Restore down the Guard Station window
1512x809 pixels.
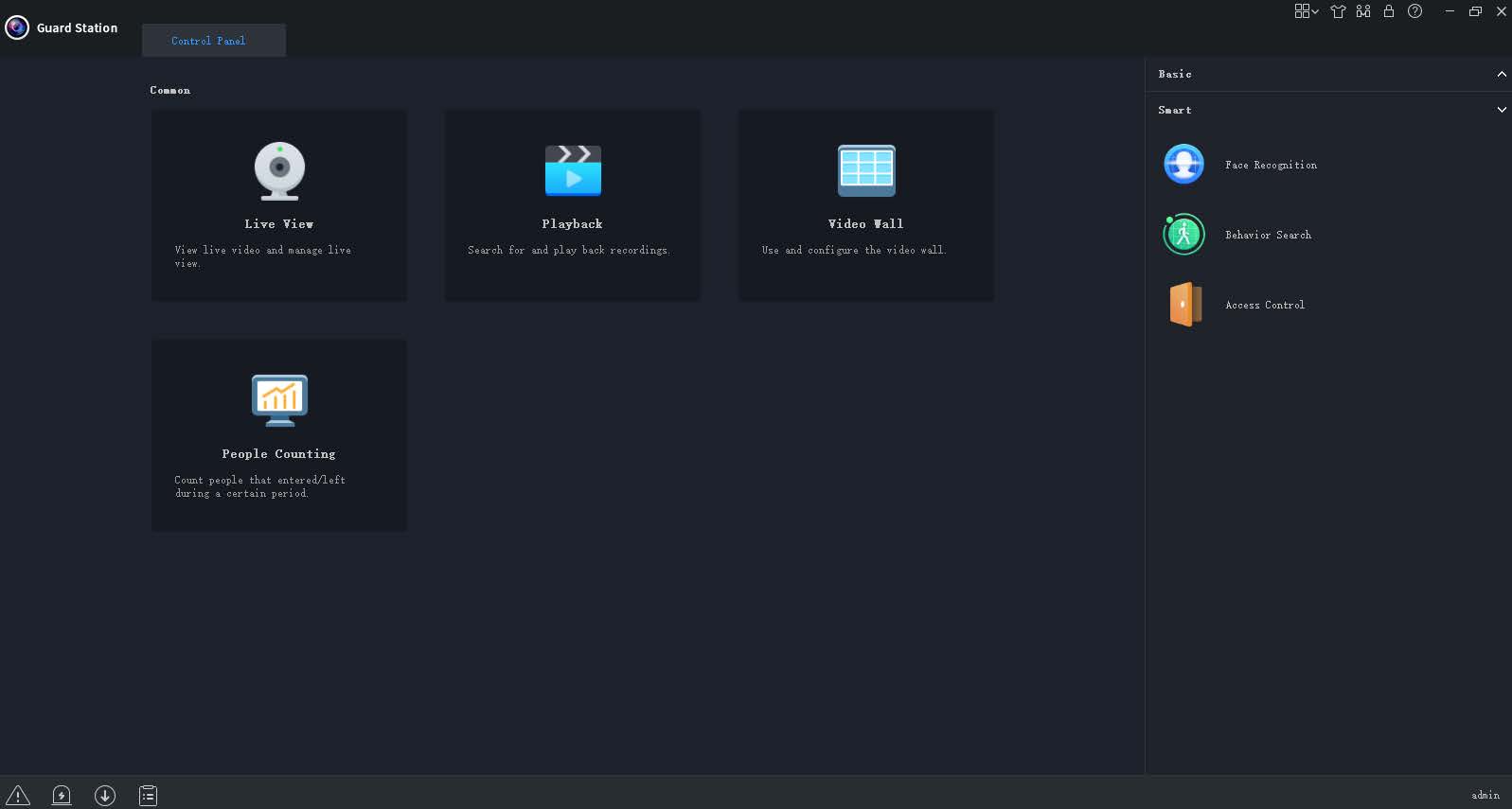[1475, 11]
